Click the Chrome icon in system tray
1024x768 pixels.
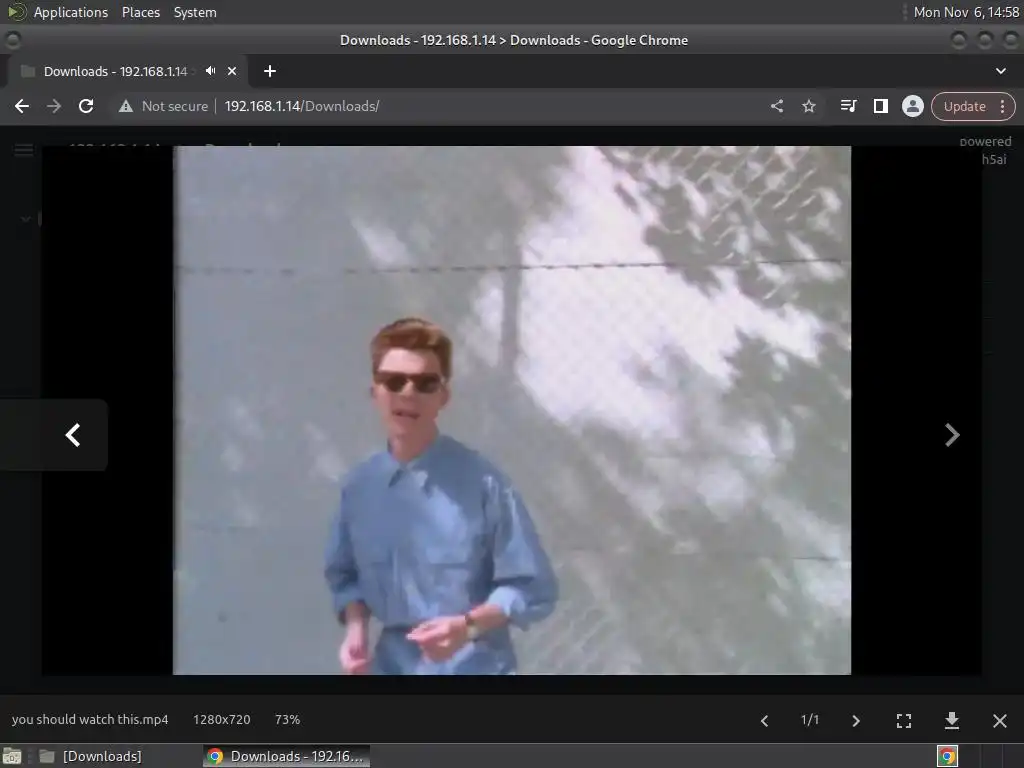pos(947,756)
